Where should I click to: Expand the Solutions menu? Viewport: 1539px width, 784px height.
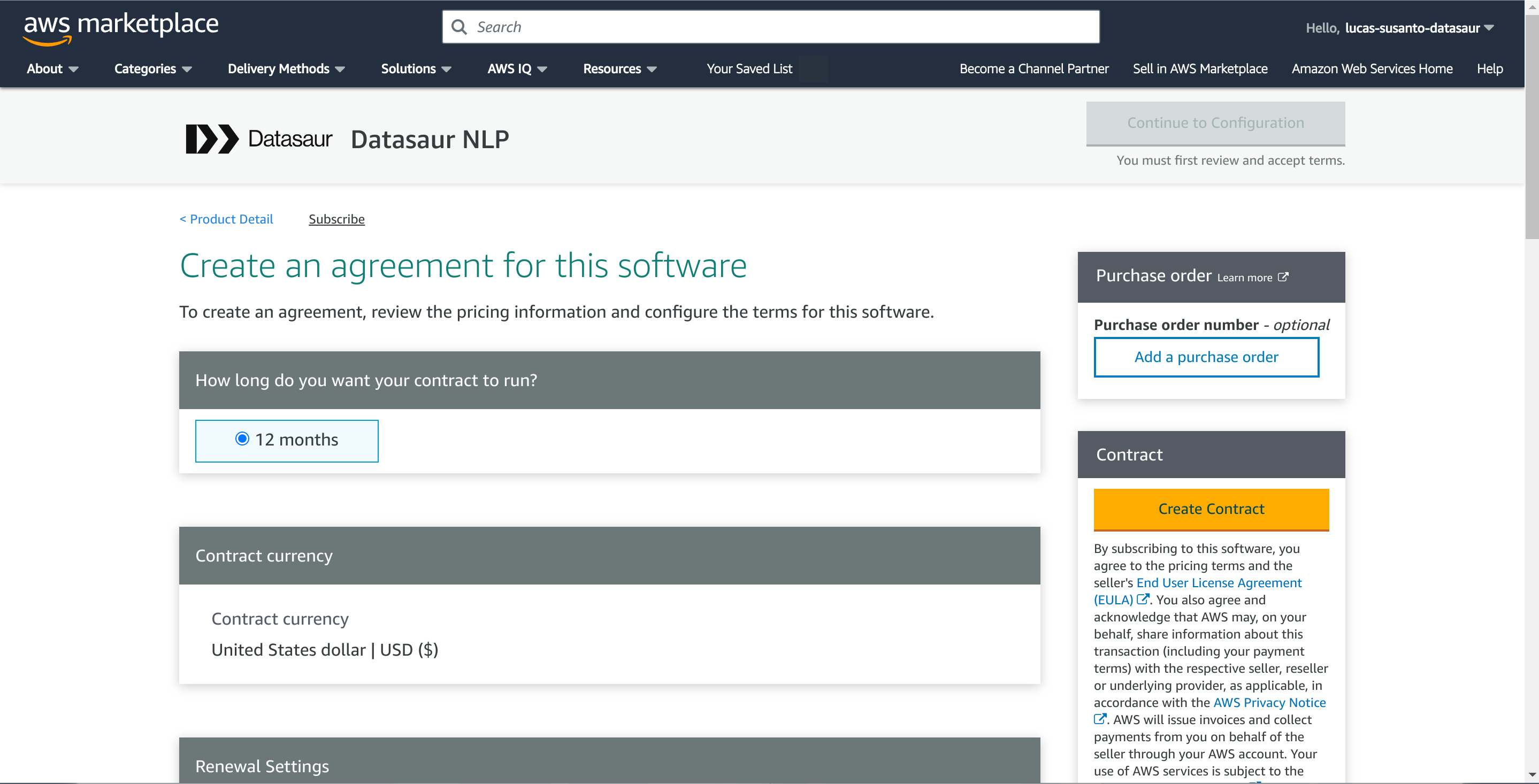click(416, 68)
